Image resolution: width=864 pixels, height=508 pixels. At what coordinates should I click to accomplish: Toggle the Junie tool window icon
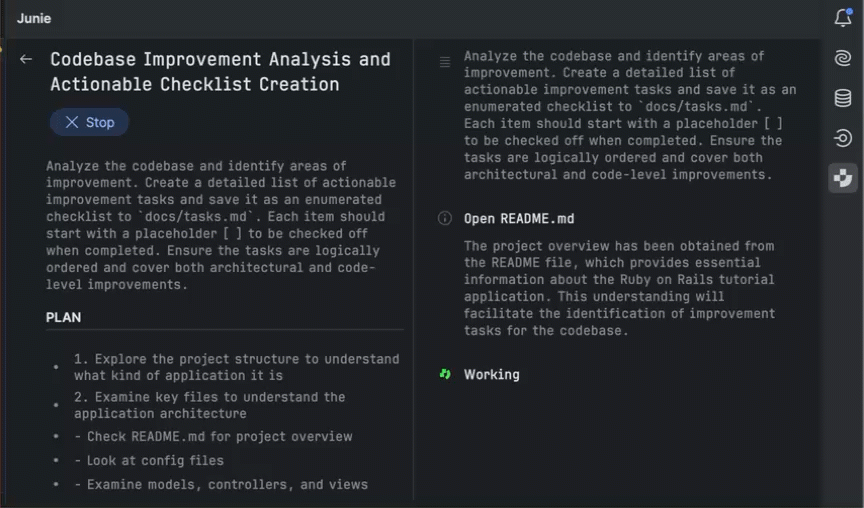point(843,178)
